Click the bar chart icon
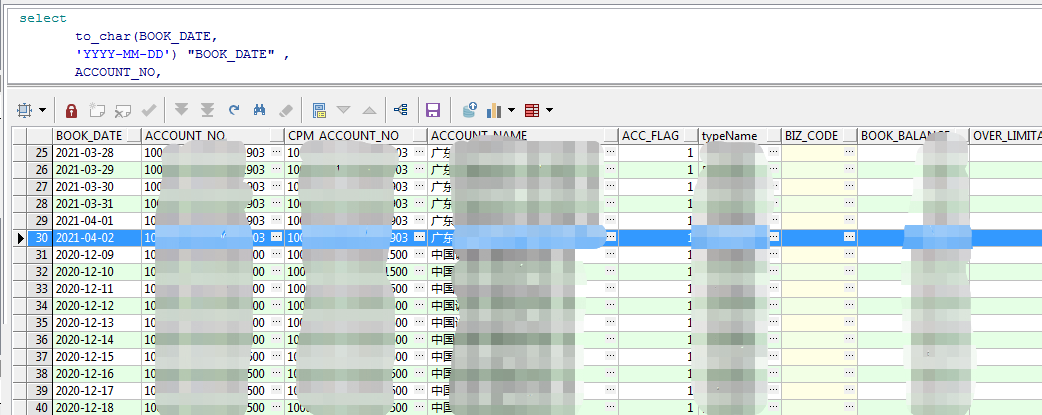1042x415 pixels. (x=494, y=110)
